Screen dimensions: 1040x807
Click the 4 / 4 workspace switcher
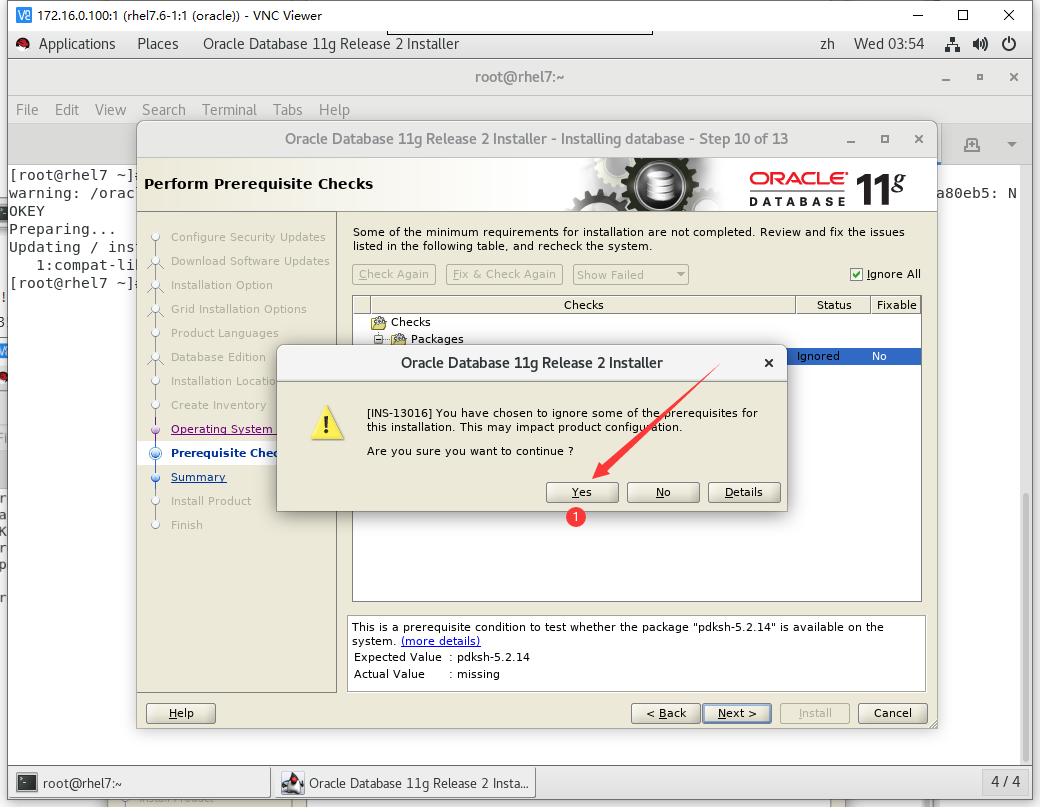1006,782
